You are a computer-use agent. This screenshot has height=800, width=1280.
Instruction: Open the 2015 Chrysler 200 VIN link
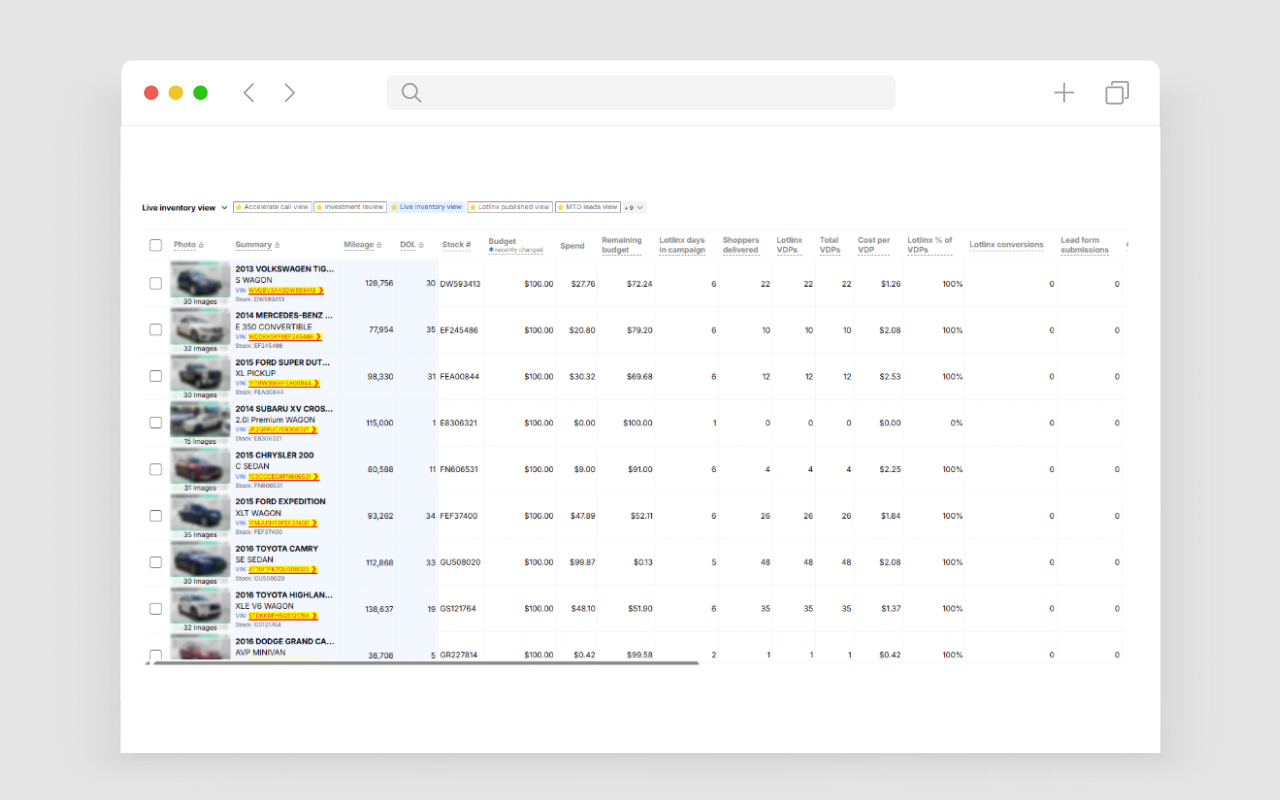(281, 477)
